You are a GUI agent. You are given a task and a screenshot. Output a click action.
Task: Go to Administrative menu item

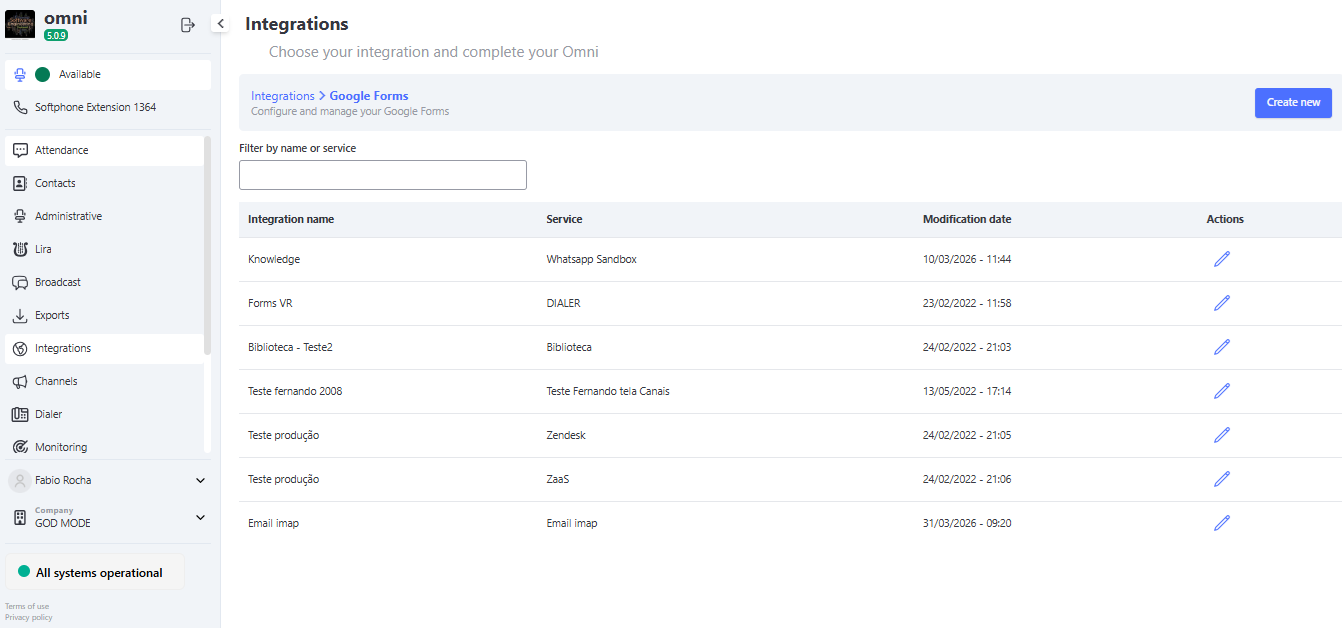104,216
